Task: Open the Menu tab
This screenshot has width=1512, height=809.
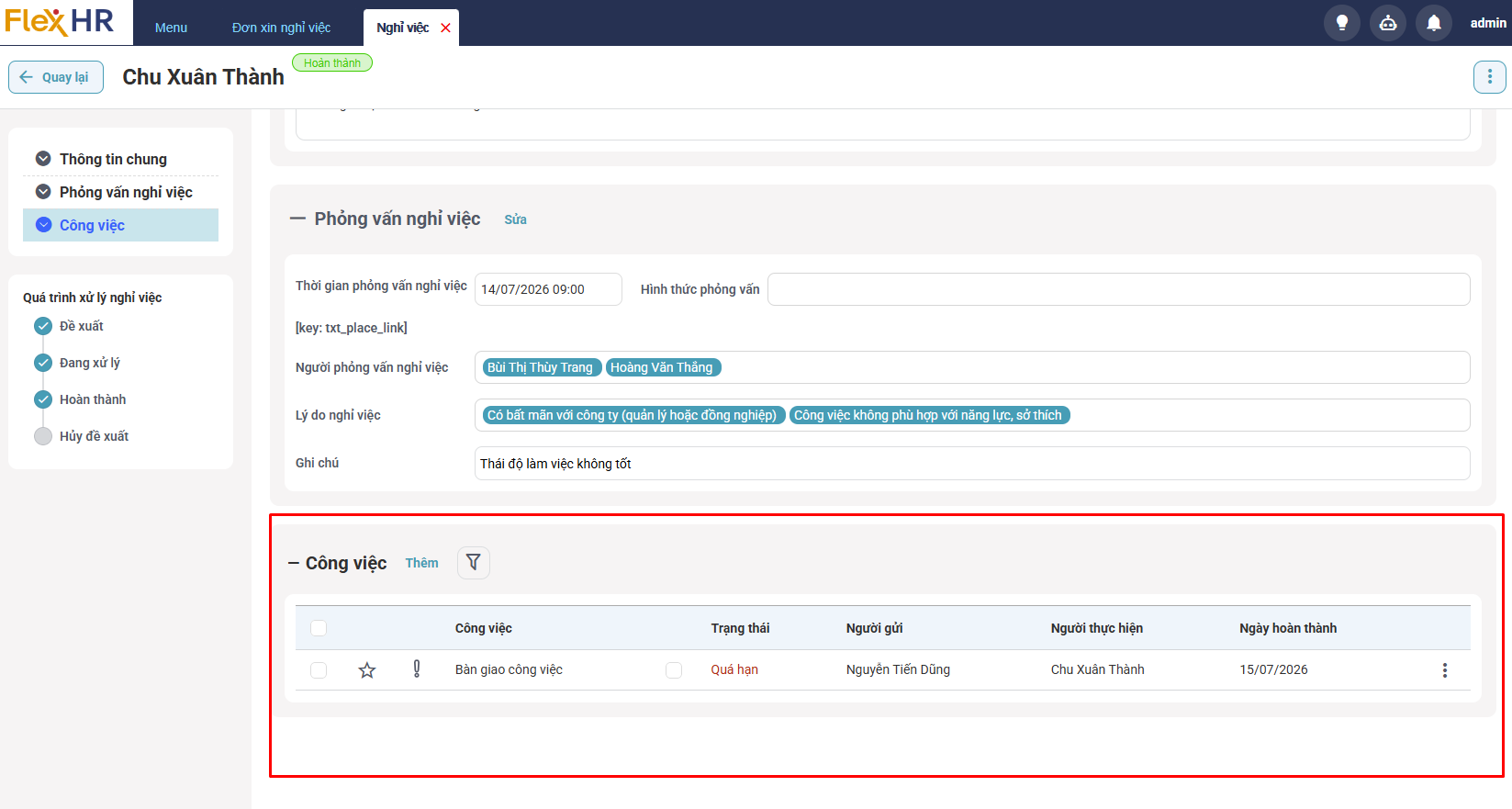Action: tap(171, 28)
